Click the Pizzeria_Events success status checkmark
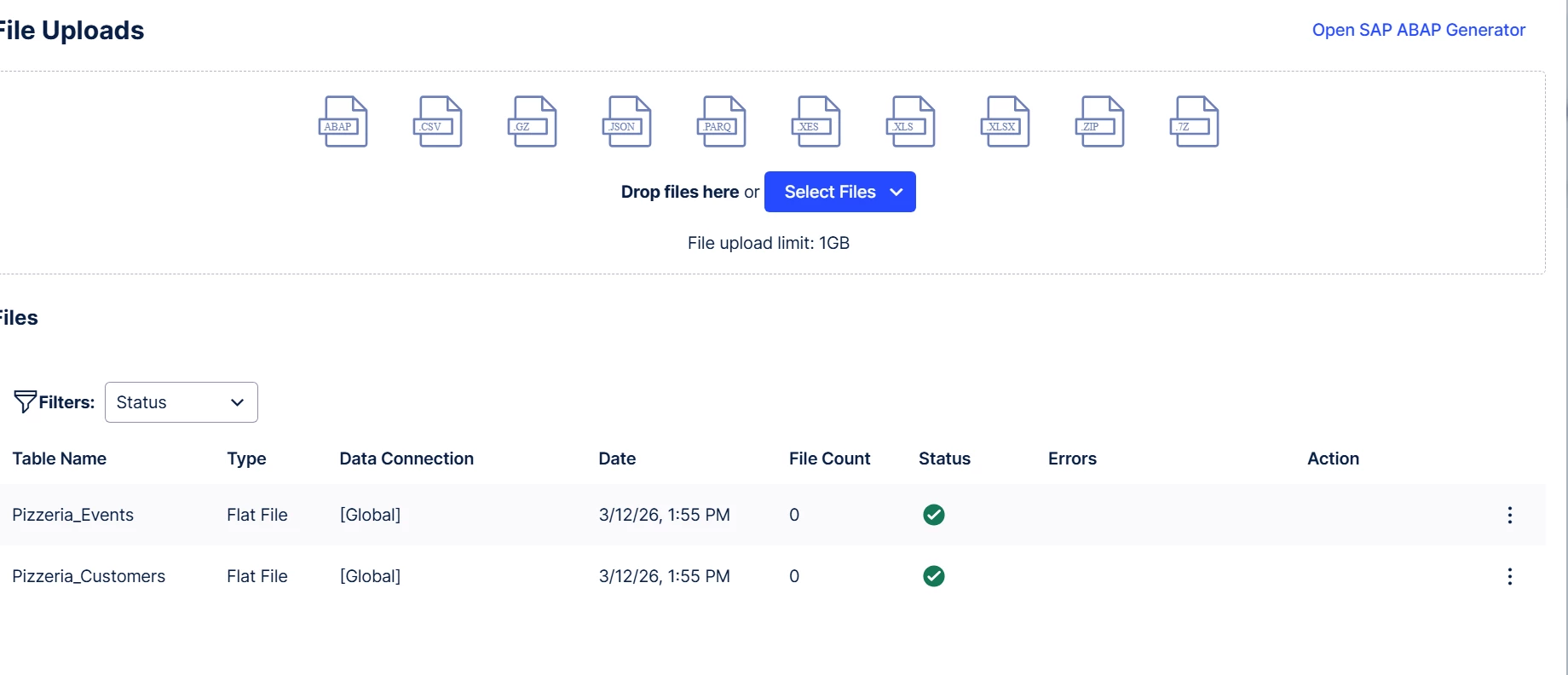This screenshot has width=1568, height=675. [x=934, y=515]
